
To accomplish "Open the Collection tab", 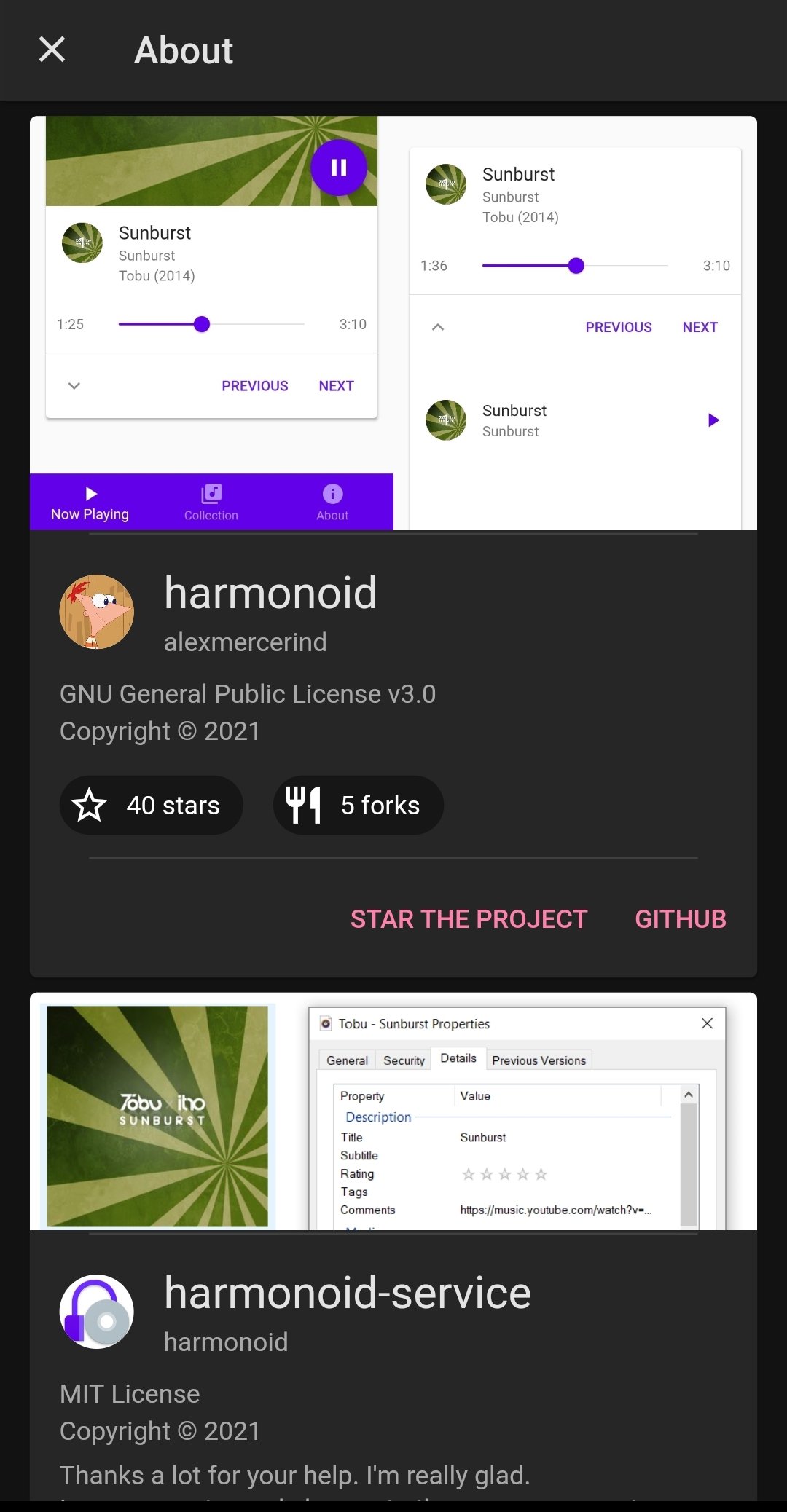I will click(x=211, y=503).
